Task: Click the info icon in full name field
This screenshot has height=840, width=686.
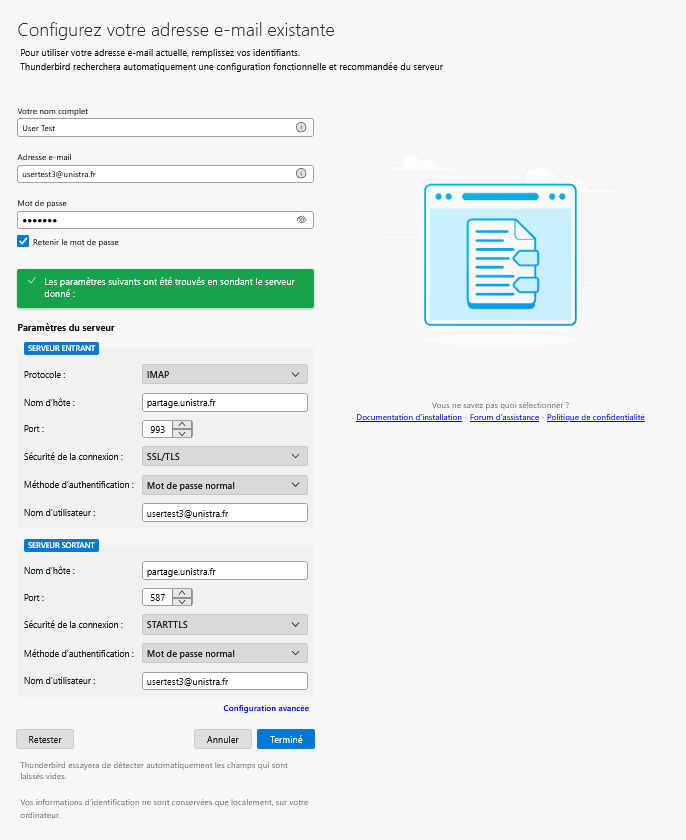Action: tap(301, 128)
